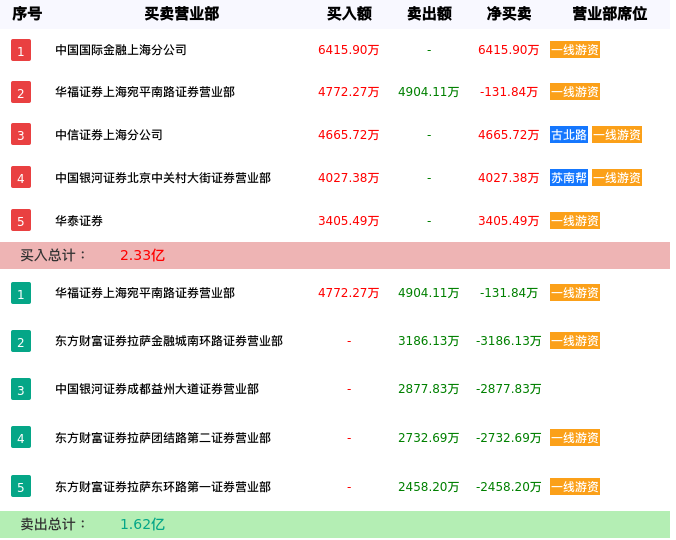Image resolution: width=676 pixels, height=540 pixels.
Task: Click the blue 苏南帮 seat tag
Action: coord(569,178)
